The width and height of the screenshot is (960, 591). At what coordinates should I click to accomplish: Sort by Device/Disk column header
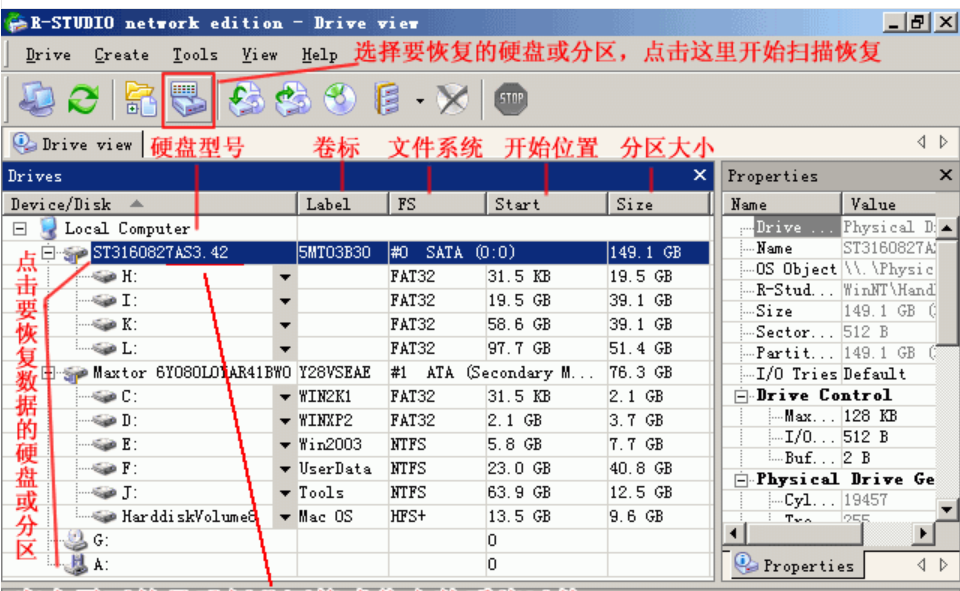click(x=150, y=205)
